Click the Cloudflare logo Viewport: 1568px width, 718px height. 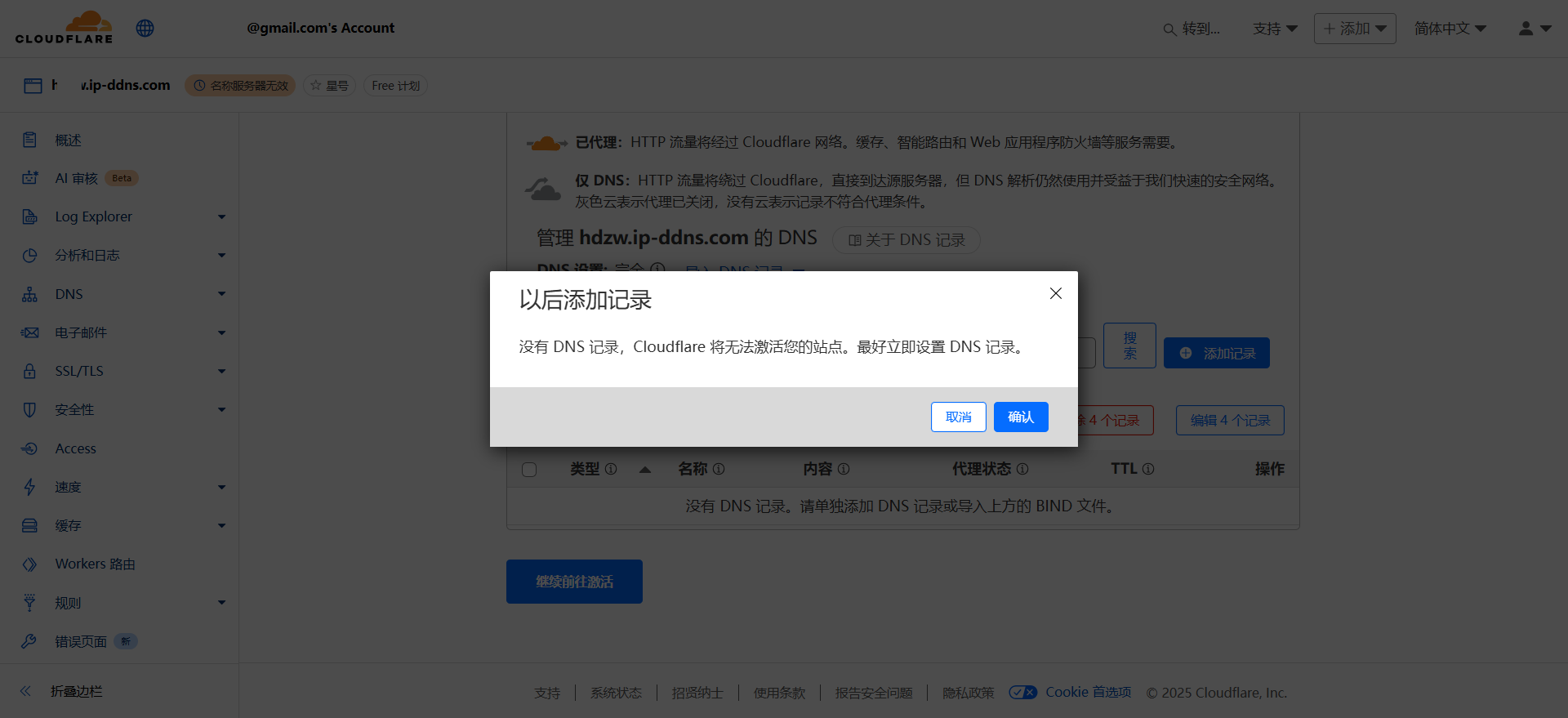tap(64, 28)
